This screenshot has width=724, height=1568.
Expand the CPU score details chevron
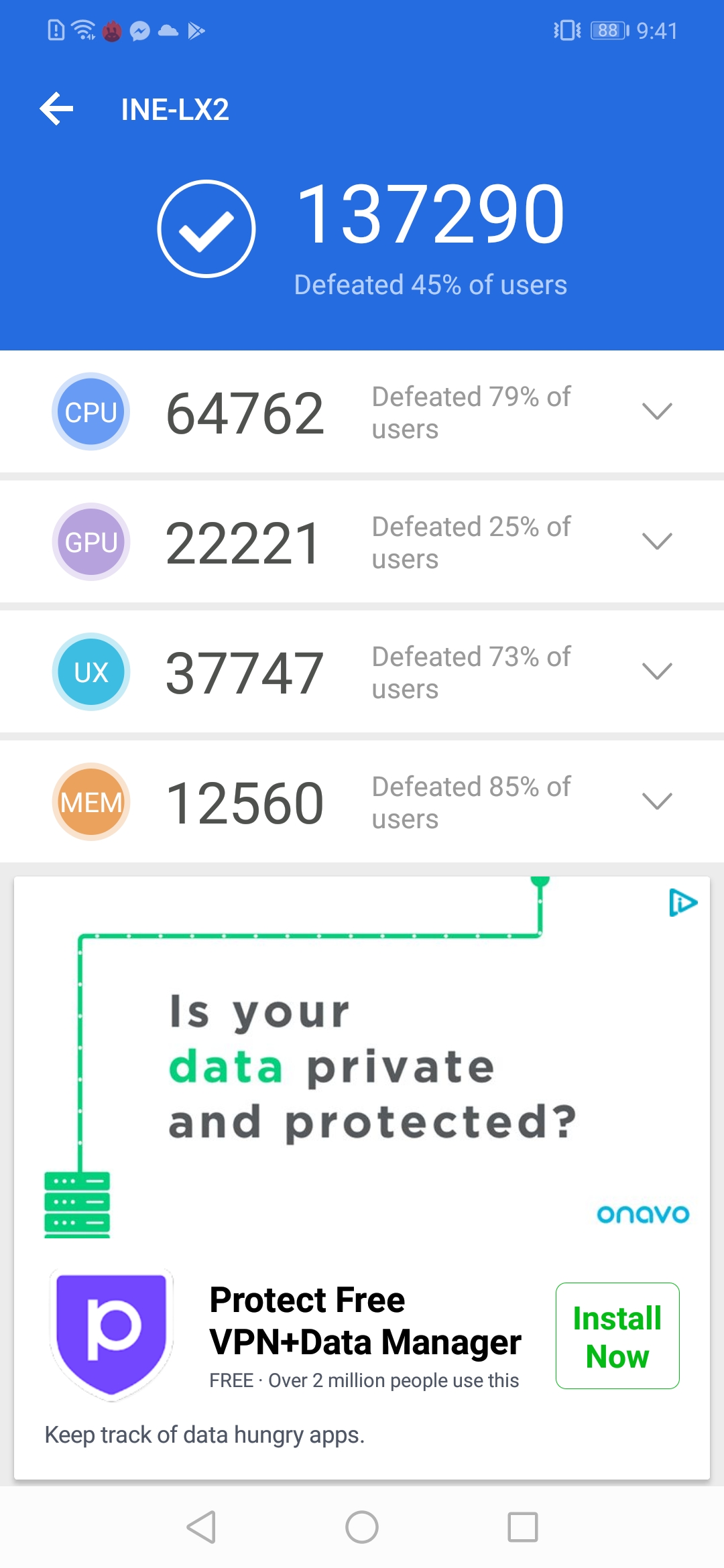[x=657, y=411]
